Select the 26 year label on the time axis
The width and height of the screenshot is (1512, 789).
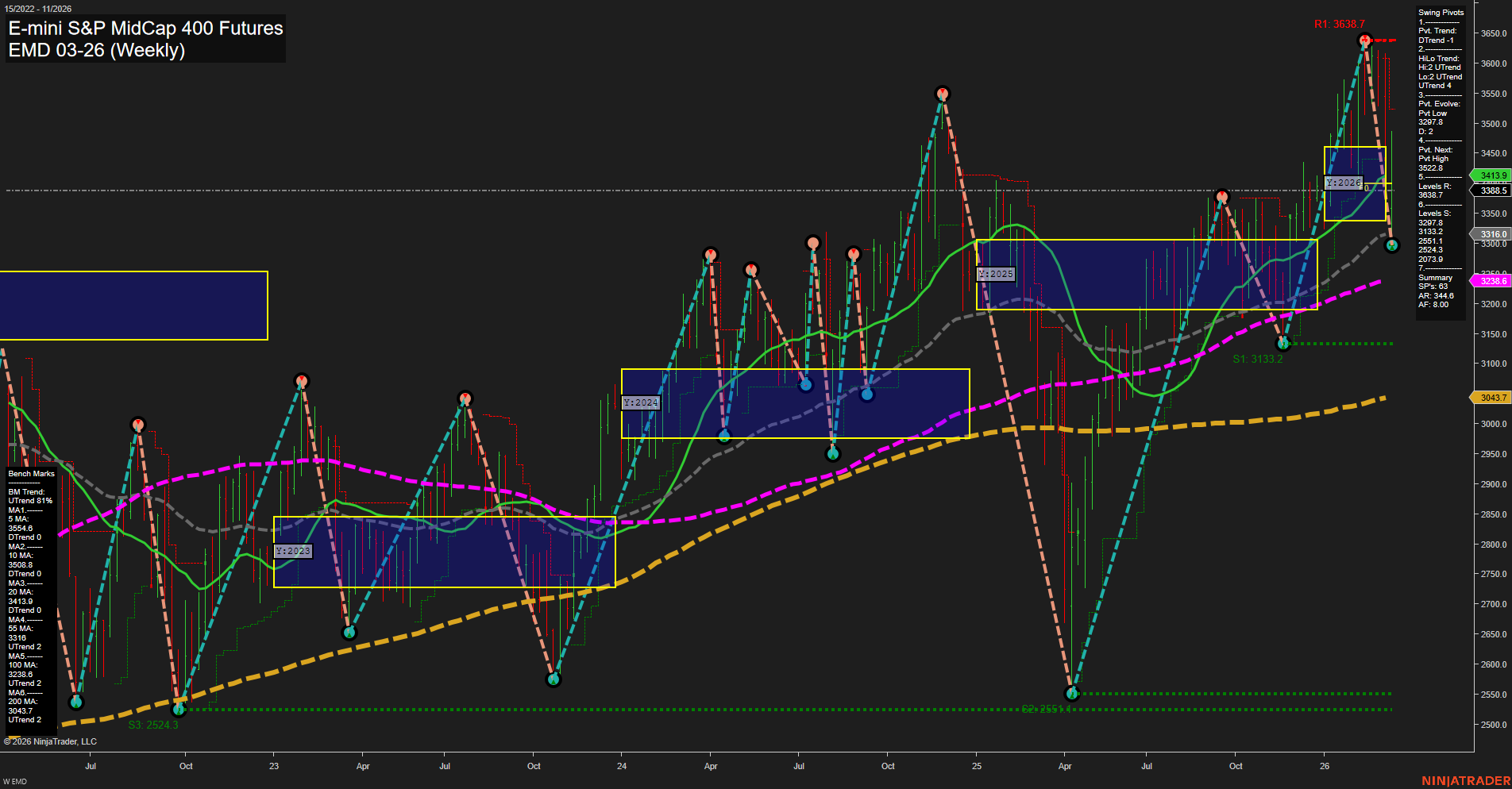(x=1325, y=766)
